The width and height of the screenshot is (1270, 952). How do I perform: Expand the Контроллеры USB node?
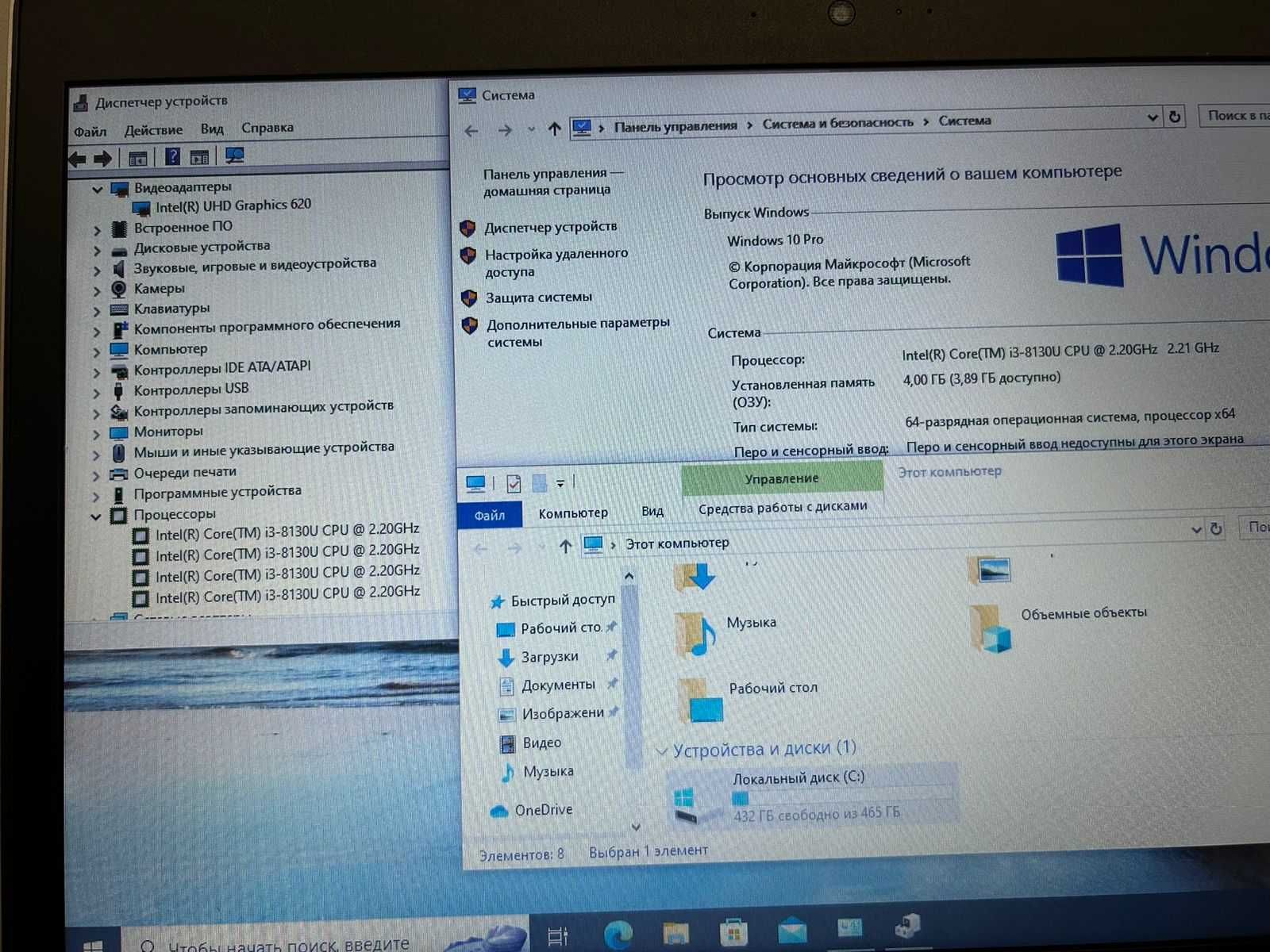(97, 393)
